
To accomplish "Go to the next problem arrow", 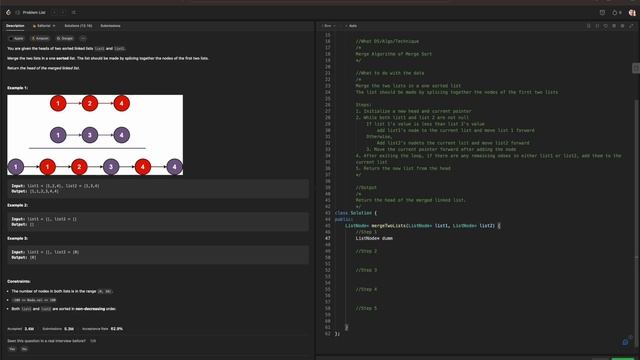I will [63, 13].
